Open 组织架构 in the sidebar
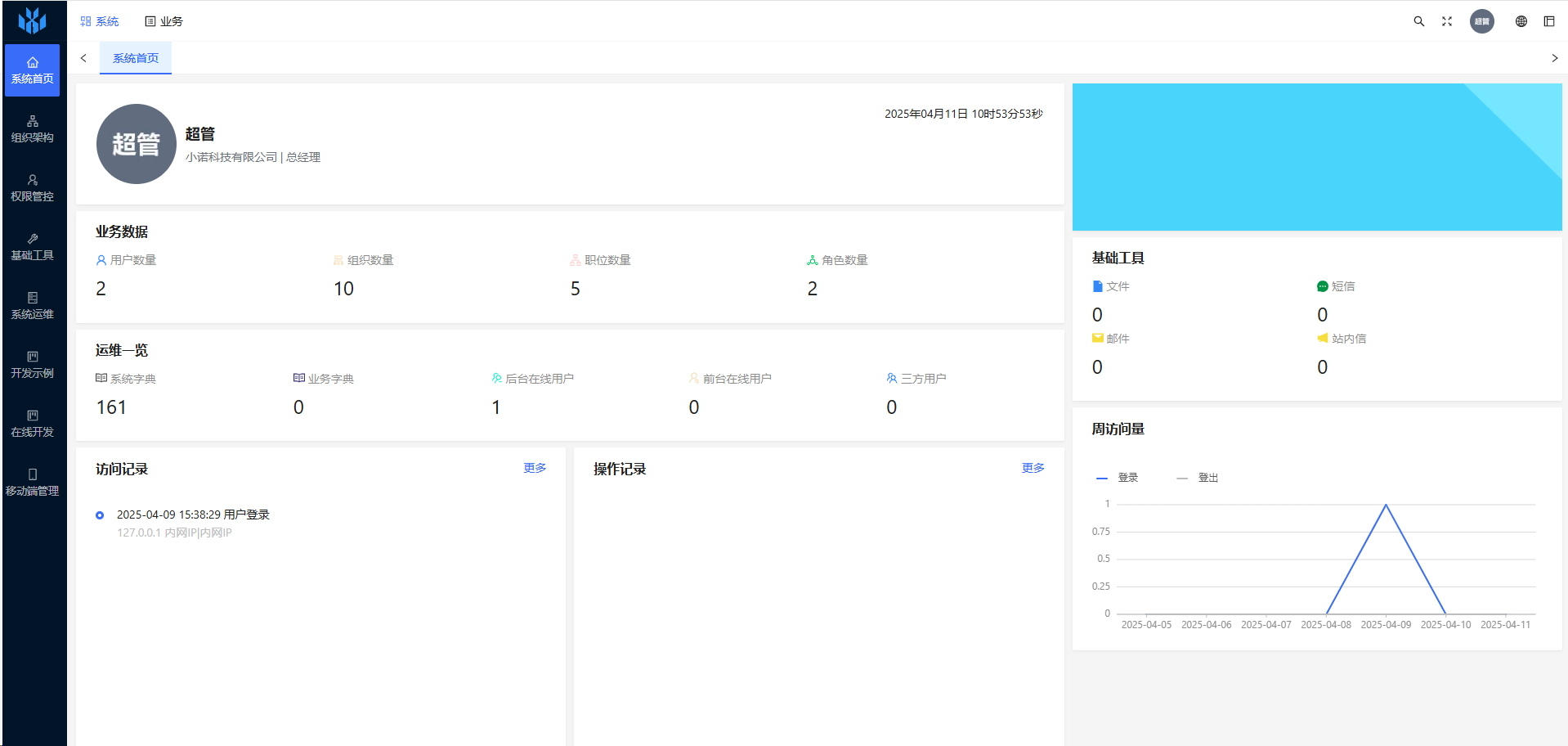 coord(33,129)
